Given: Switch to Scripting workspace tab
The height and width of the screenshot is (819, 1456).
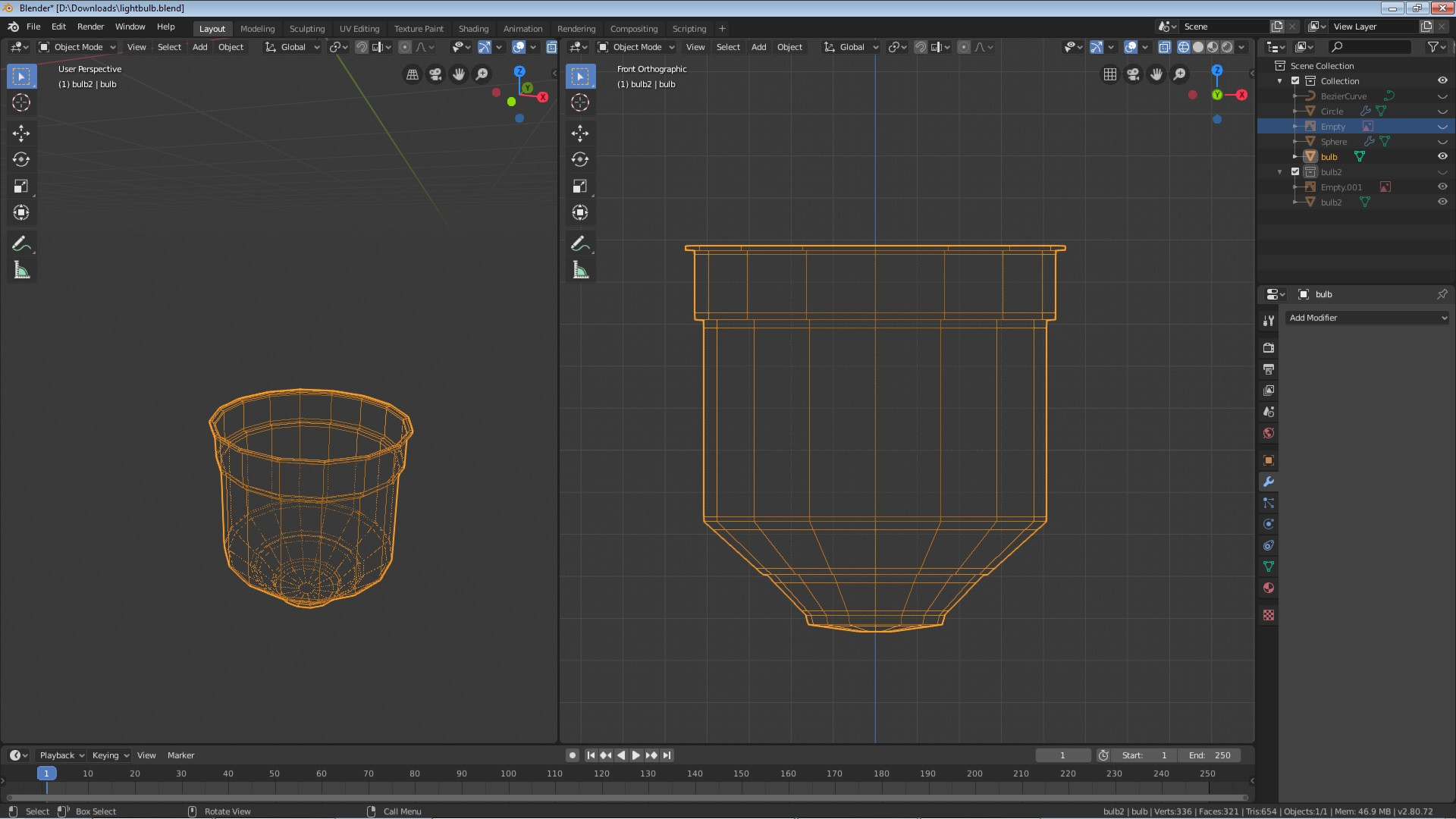Looking at the screenshot, I should click(689, 29).
